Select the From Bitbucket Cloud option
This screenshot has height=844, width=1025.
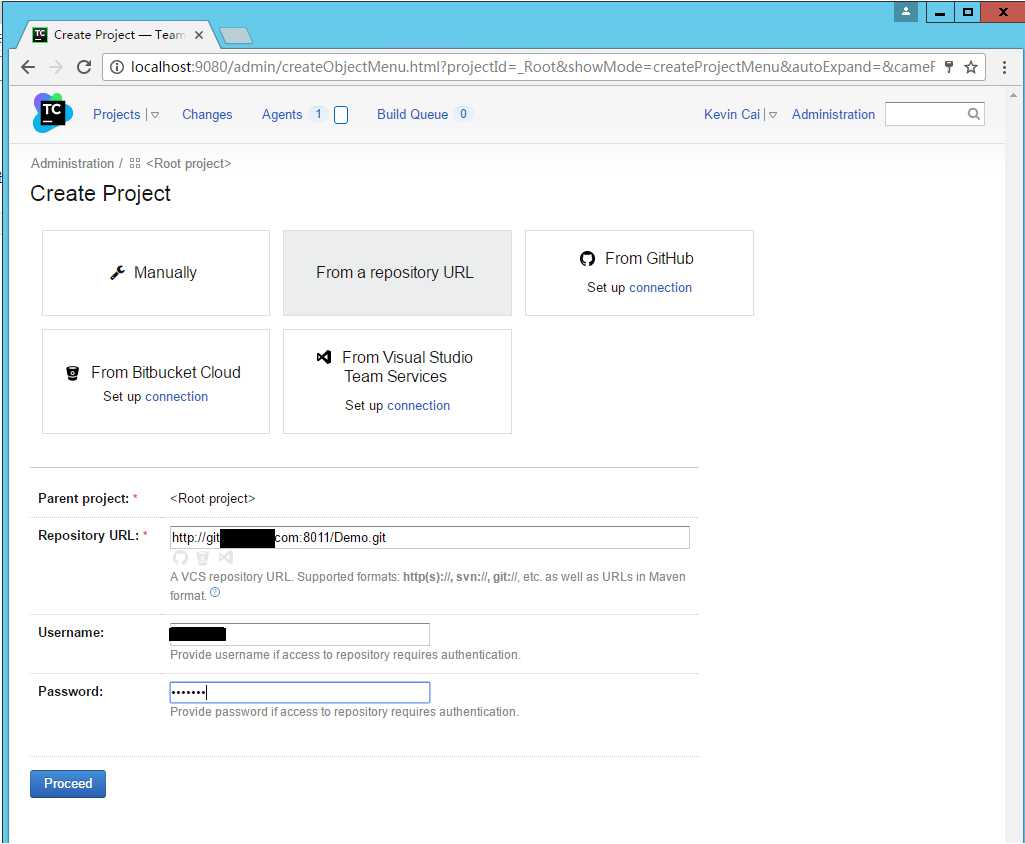point(156,381)
